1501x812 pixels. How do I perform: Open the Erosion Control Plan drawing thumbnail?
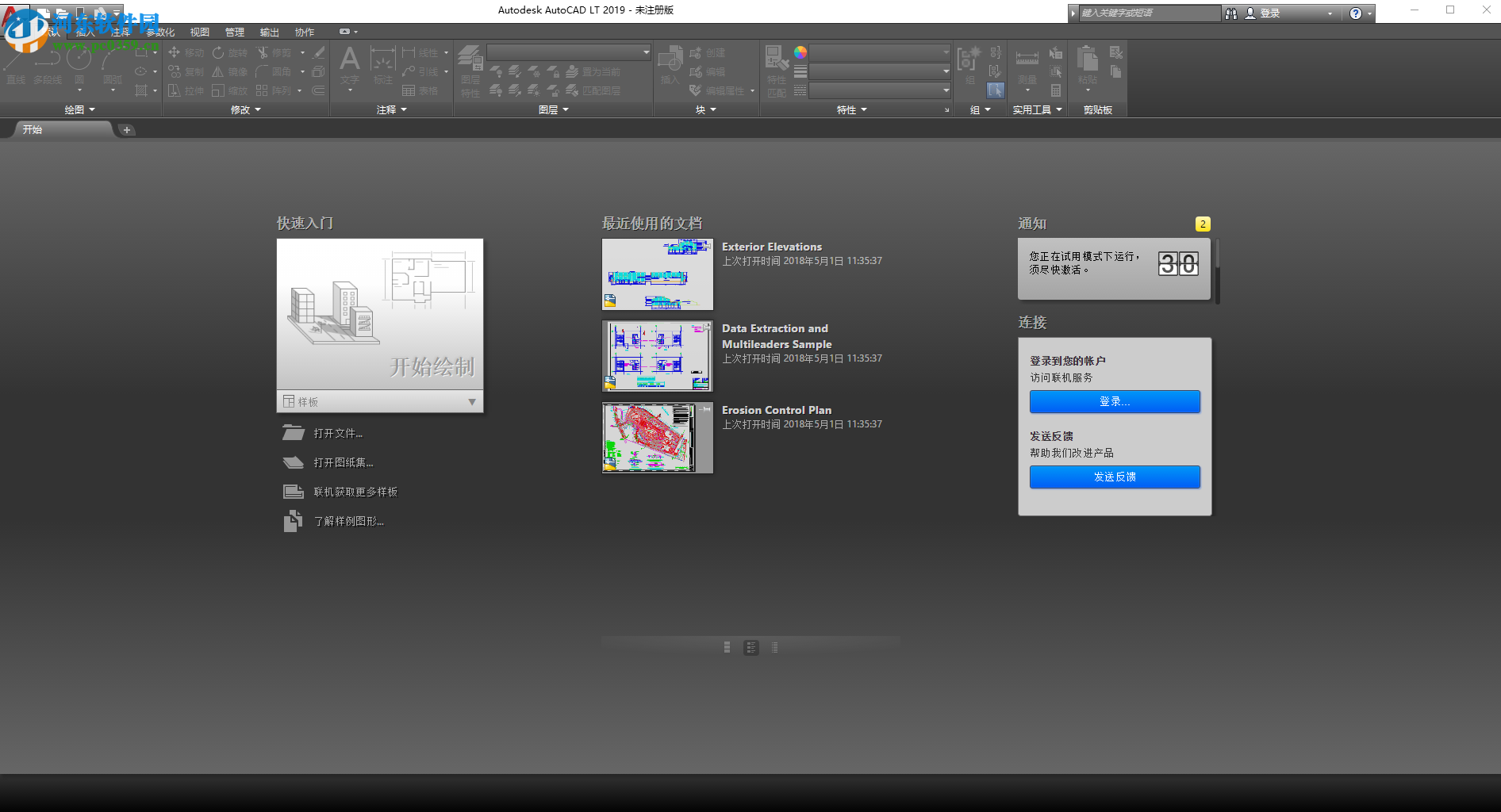(657, 438)
